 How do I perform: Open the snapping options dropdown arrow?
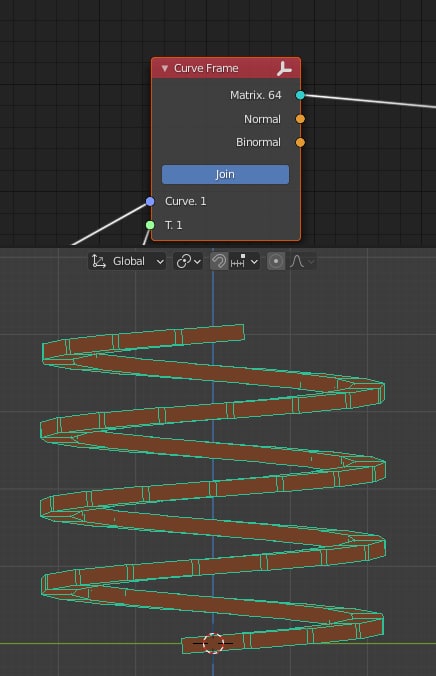click(254, 262)
